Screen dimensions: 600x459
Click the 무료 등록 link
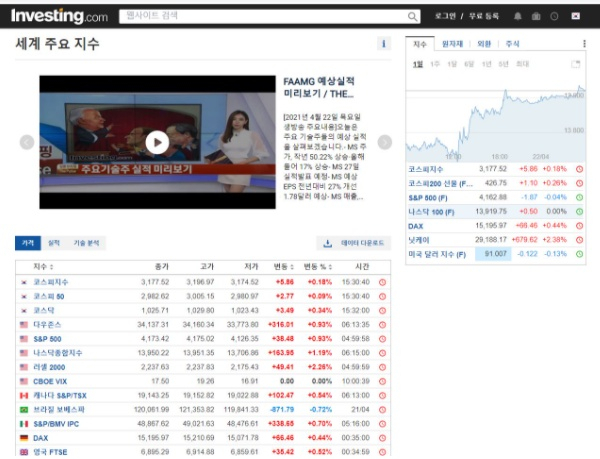click(x=484, y=16)
